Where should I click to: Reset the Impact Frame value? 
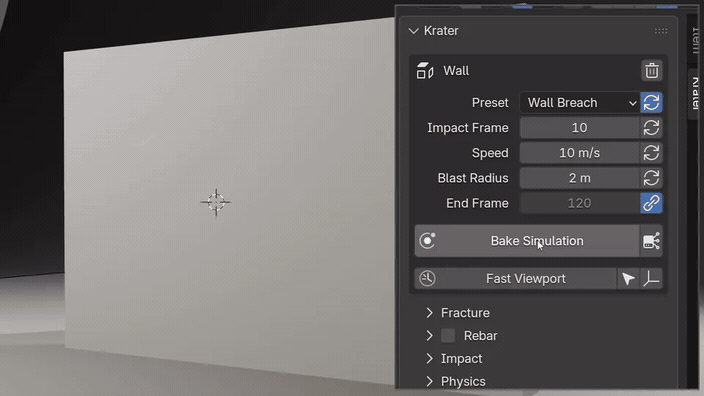651,128
